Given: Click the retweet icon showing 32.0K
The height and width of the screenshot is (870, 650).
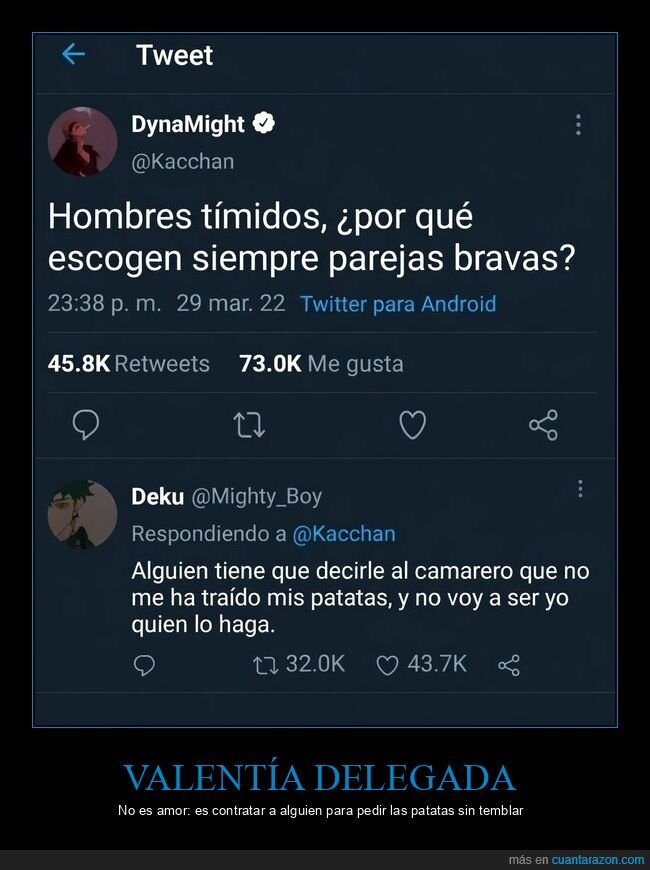Looking at the screenshot, I should tap(265, 664).
